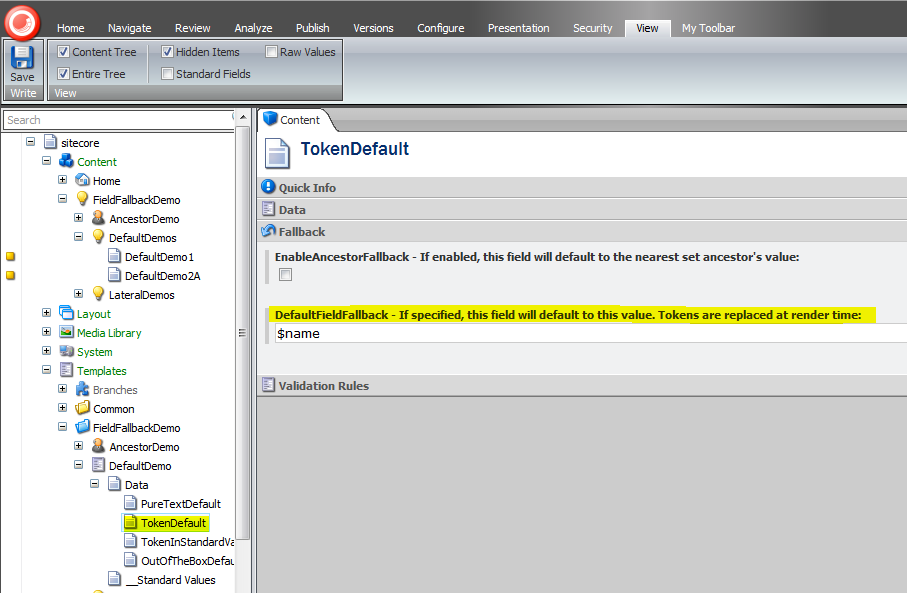Open the My Toolbar ribbon tab
907x593 pixels.
click(708, 28)
